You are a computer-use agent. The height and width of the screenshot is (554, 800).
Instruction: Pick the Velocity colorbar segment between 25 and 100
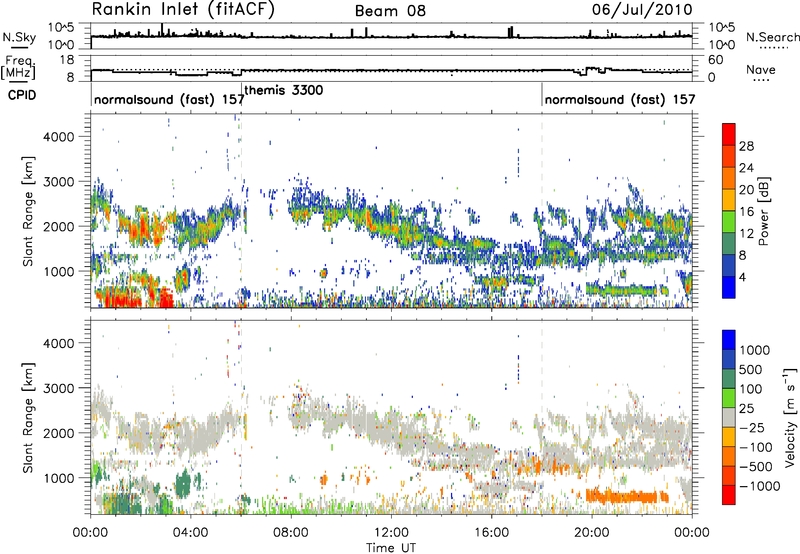(729, 398)
